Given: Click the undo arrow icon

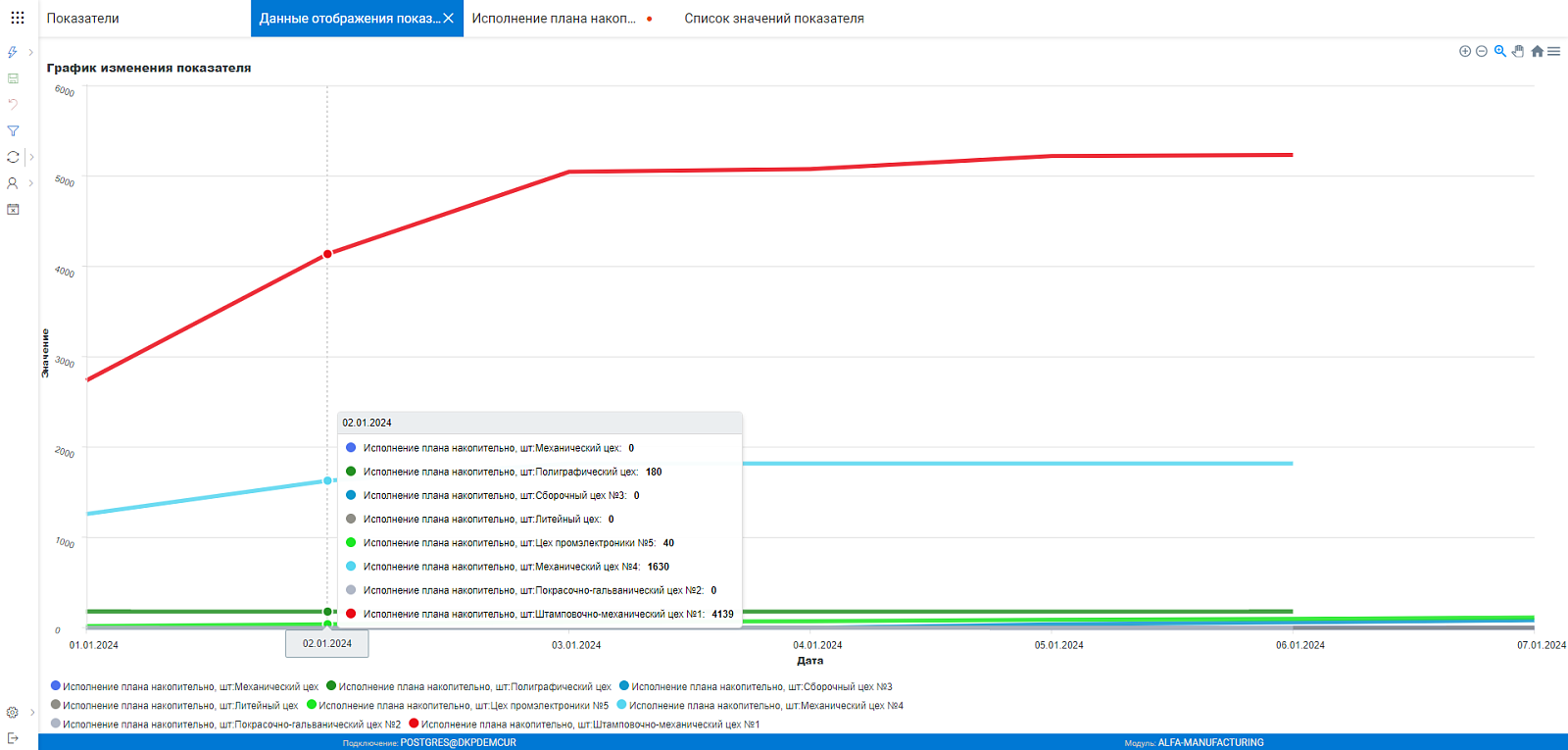Looking at the screenshot, I should click(x=13, y=104).
